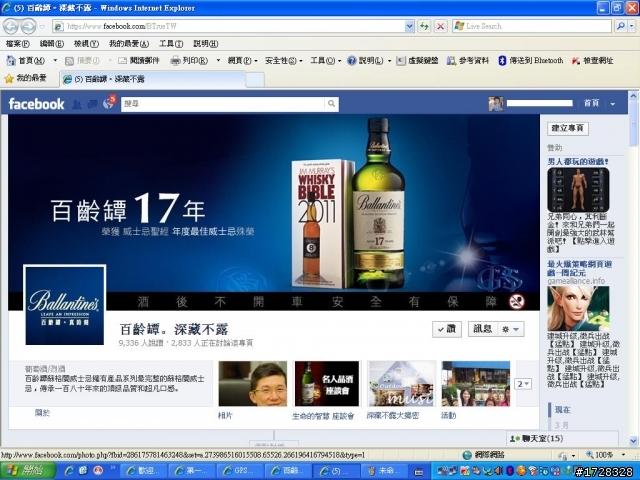The height and width of the screenshot is (480, 640).
Task: Open Facebook friend requests icon
Action: pos(76,104)
